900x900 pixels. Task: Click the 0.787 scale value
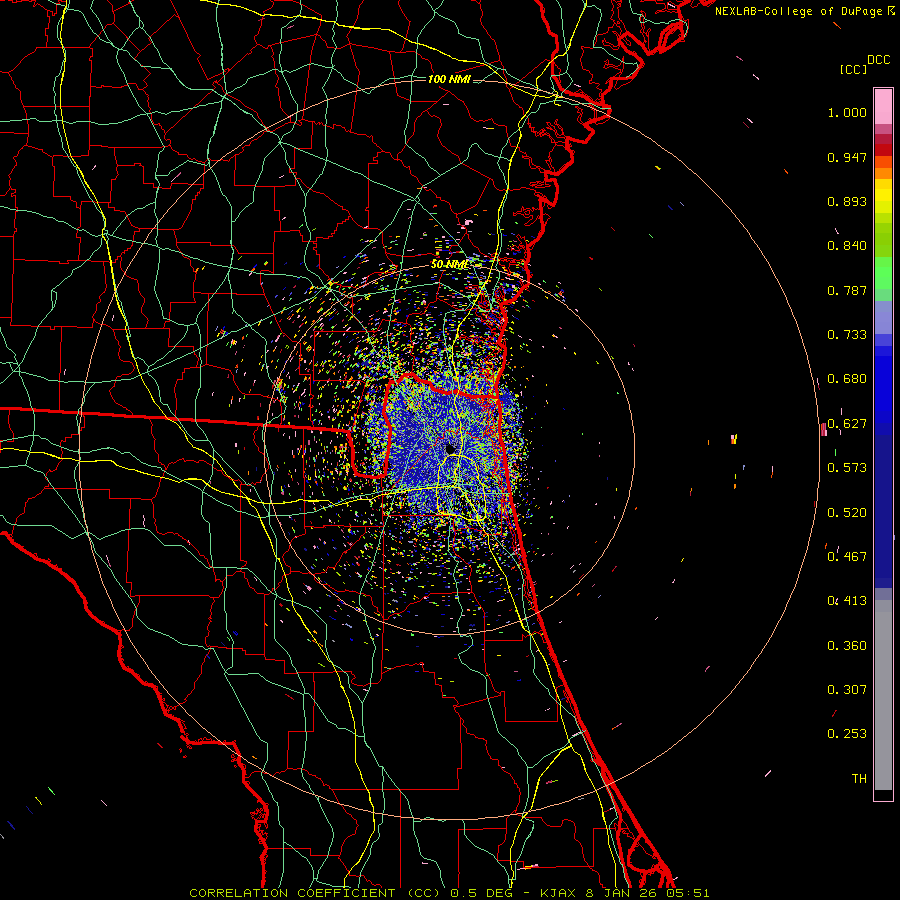[847, 290]
